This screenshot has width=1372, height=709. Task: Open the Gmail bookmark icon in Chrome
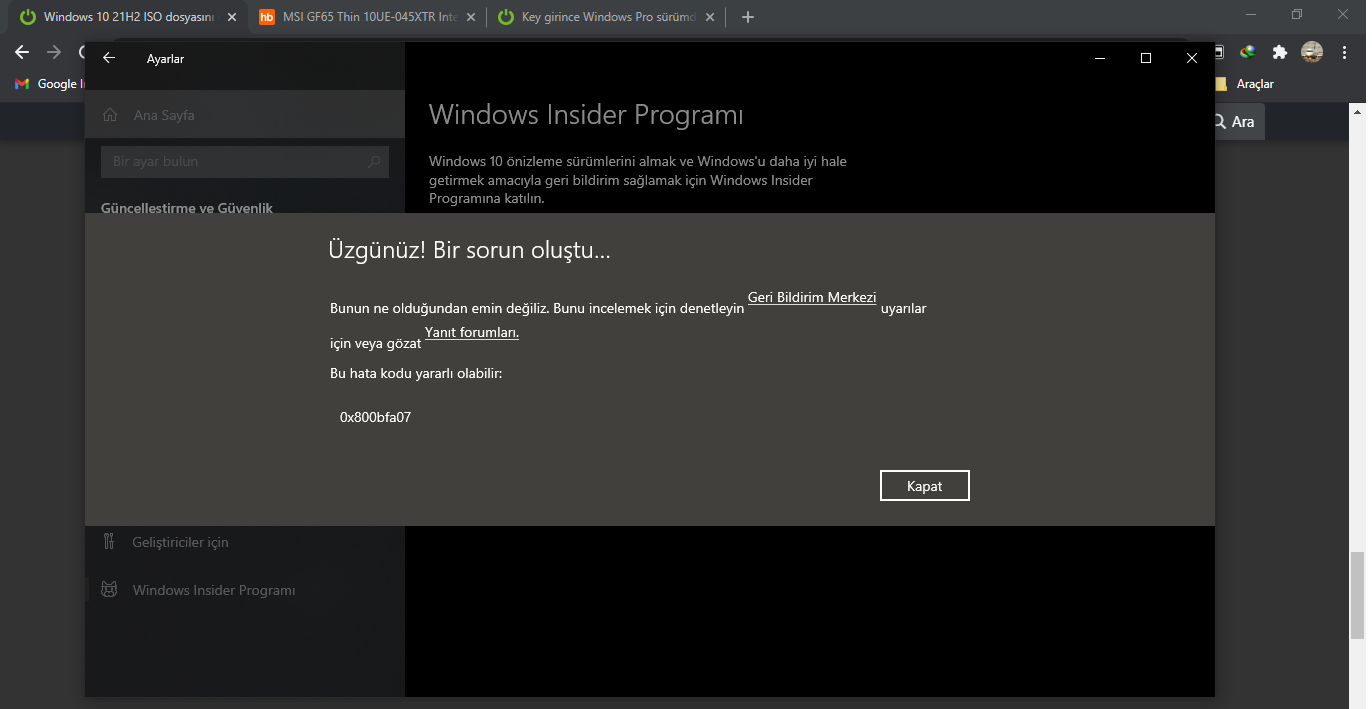tap(22, 84)
